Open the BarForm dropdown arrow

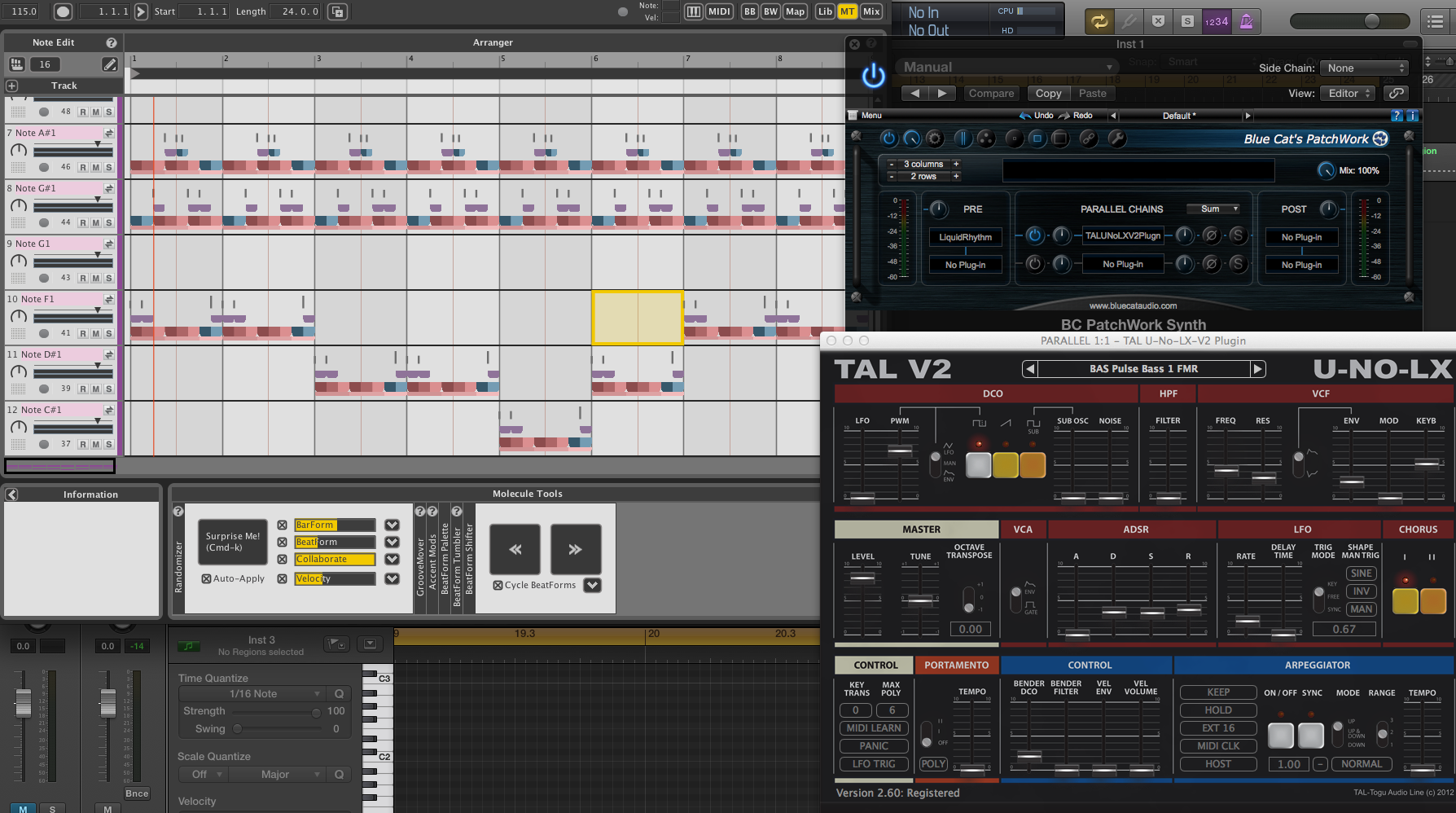click(x=392, y=525)
